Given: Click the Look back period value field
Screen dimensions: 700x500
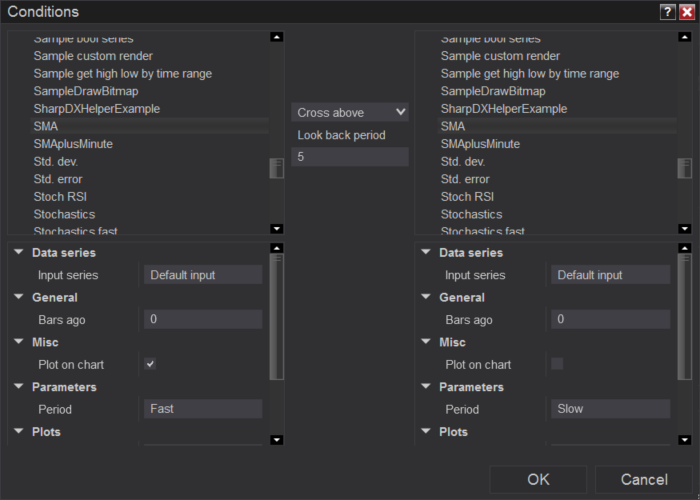Looking at the screenshot, I should [x=350, y=157].
